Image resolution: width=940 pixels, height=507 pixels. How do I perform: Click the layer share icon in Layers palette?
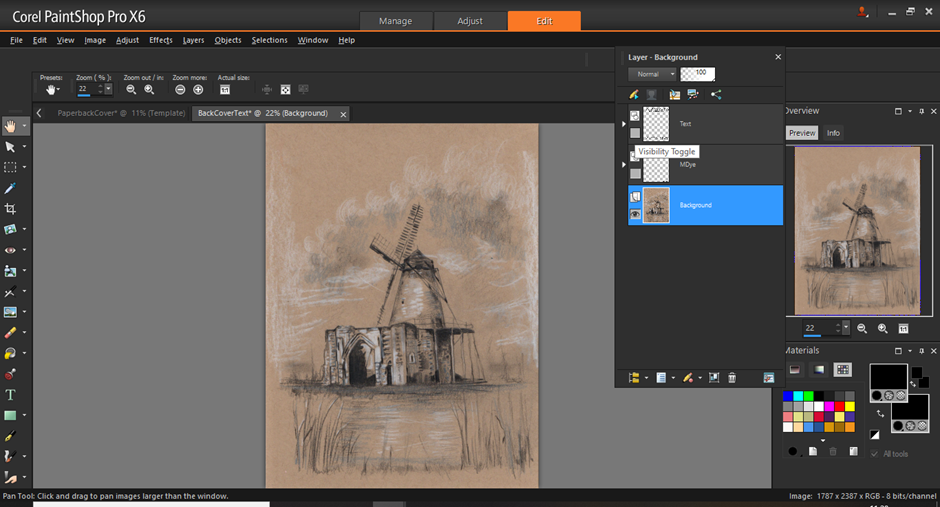[x=716, y=95]
